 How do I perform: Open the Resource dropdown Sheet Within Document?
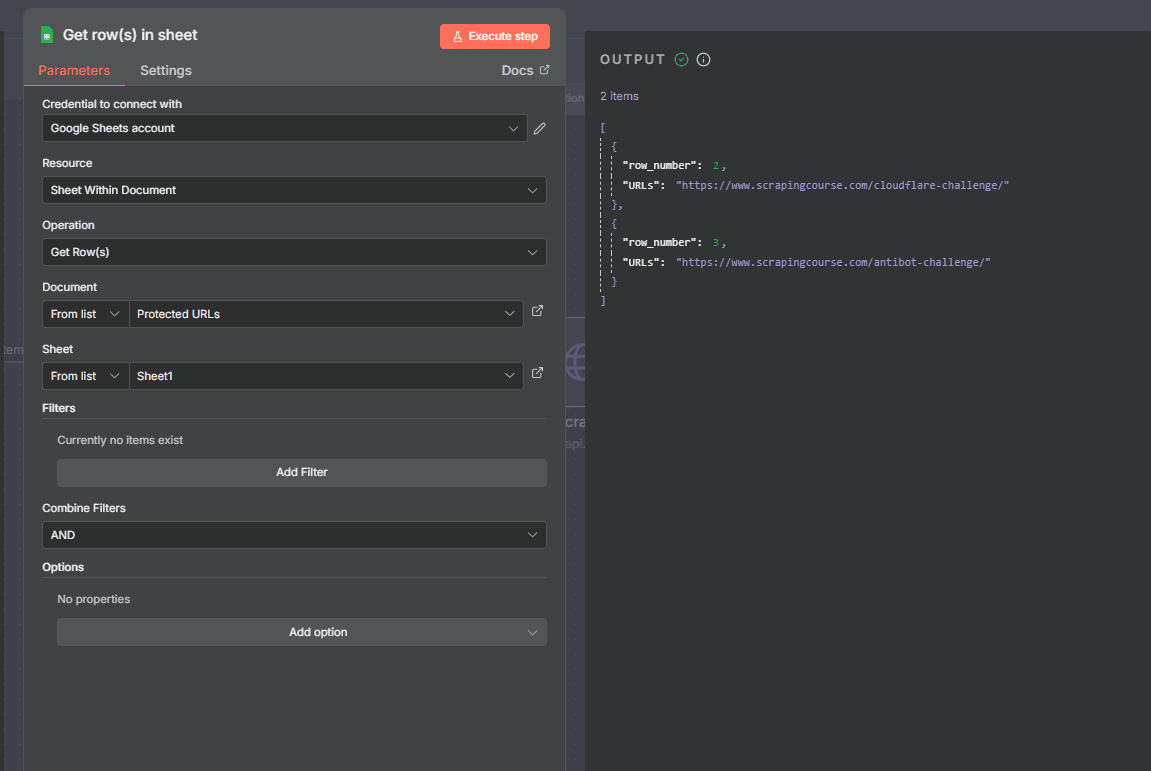click(294, 190)
